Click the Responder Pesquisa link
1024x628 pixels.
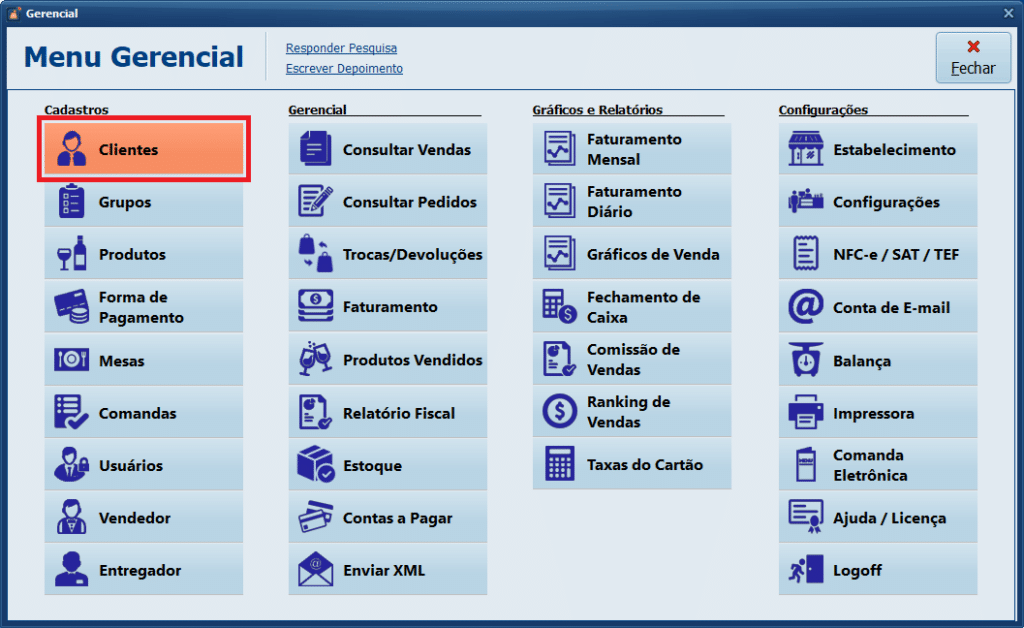click(341, 48)
